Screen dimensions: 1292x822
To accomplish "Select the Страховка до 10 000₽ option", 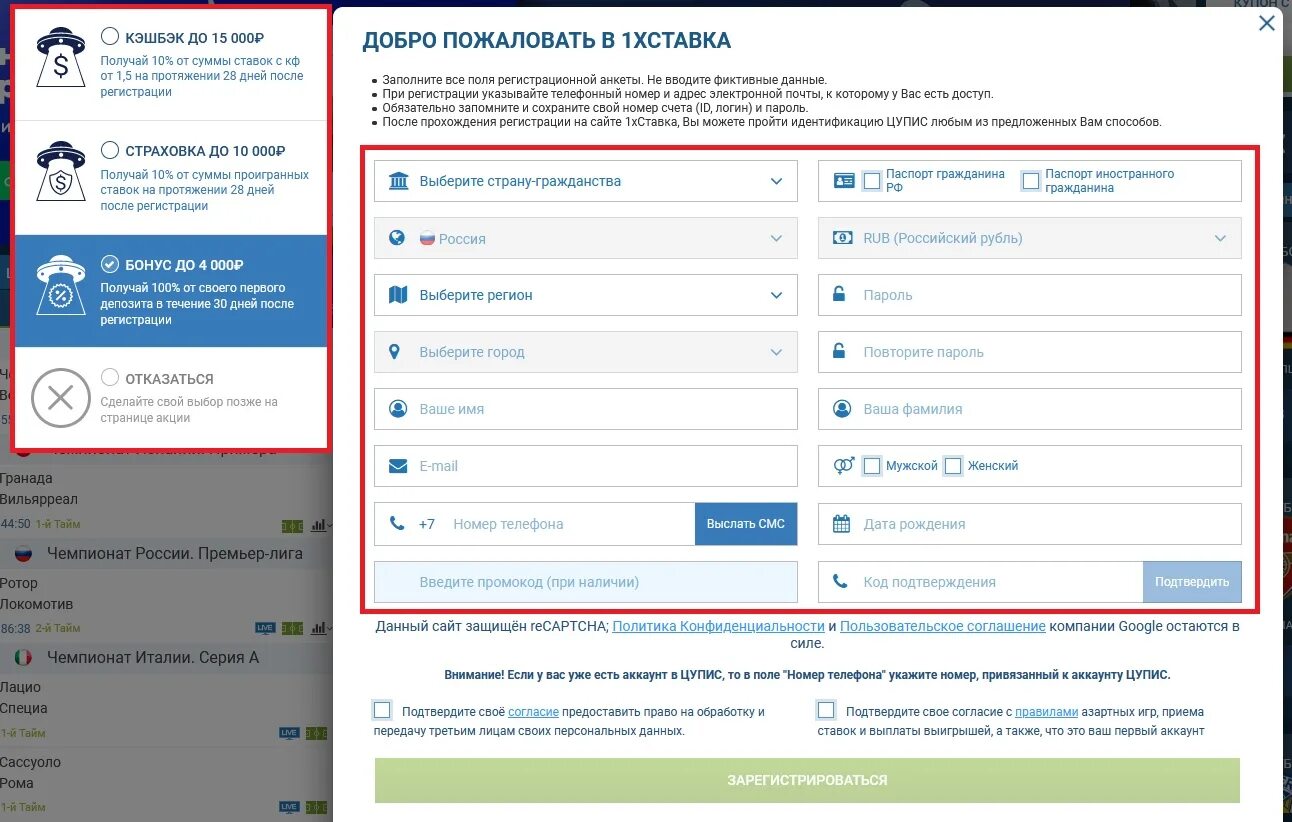I will pyautogui.click(x=110, y=150).
